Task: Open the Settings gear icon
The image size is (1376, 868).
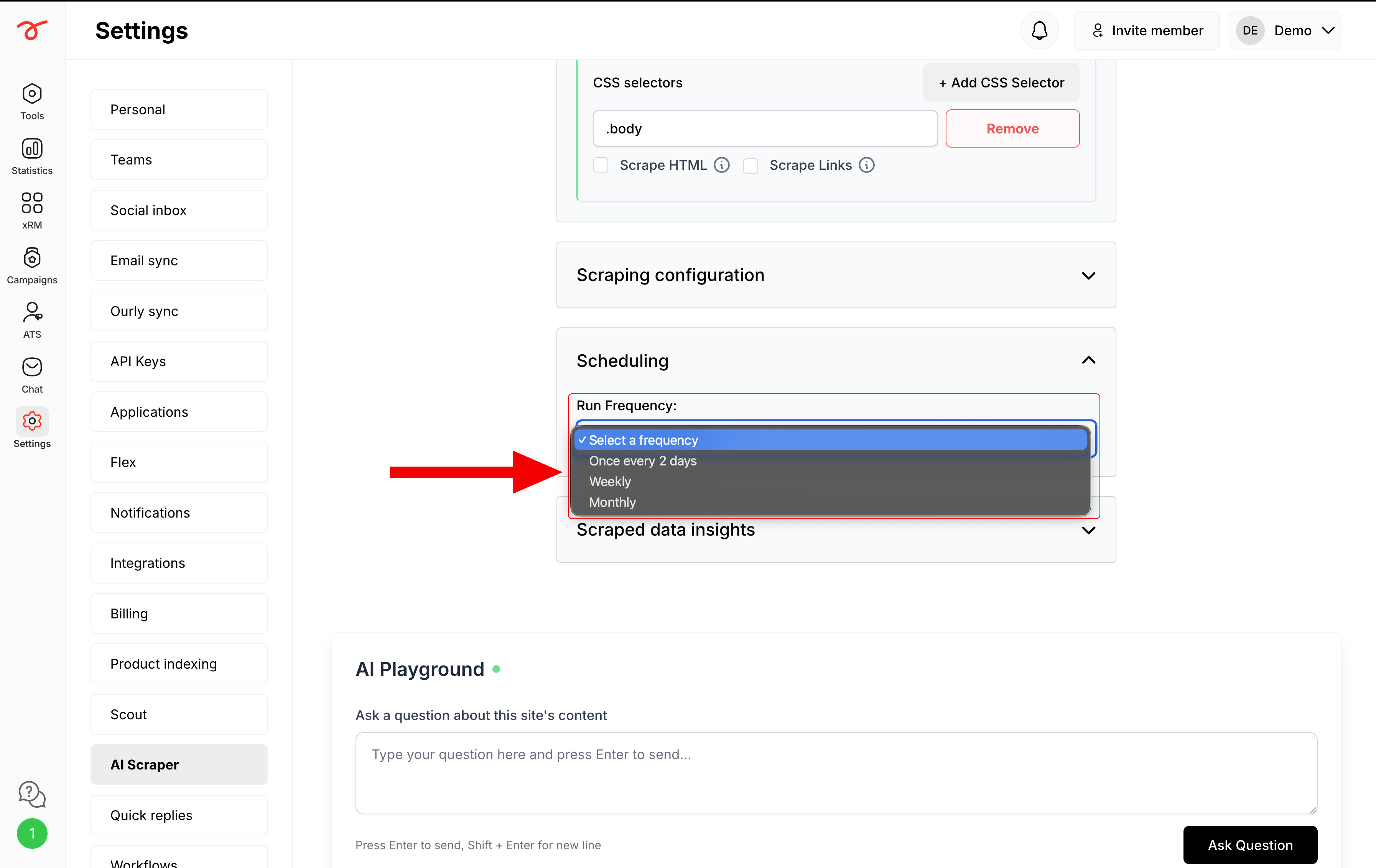Action: pyautogui.click(x=32, y=421)
